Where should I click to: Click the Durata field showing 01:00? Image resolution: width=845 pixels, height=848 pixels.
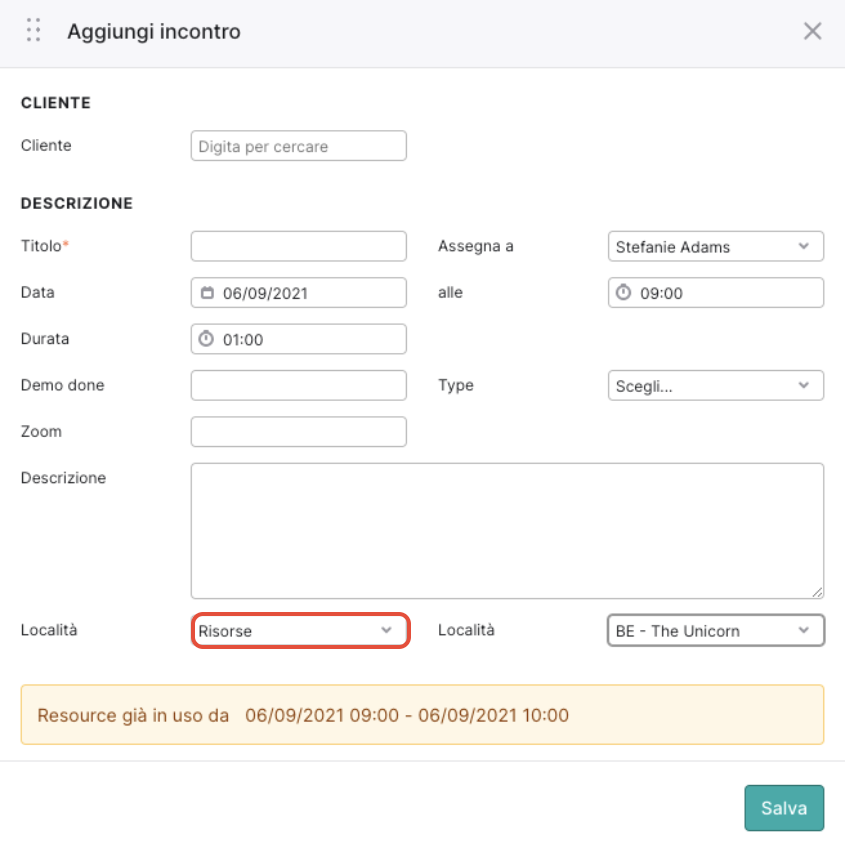[299, 339]
